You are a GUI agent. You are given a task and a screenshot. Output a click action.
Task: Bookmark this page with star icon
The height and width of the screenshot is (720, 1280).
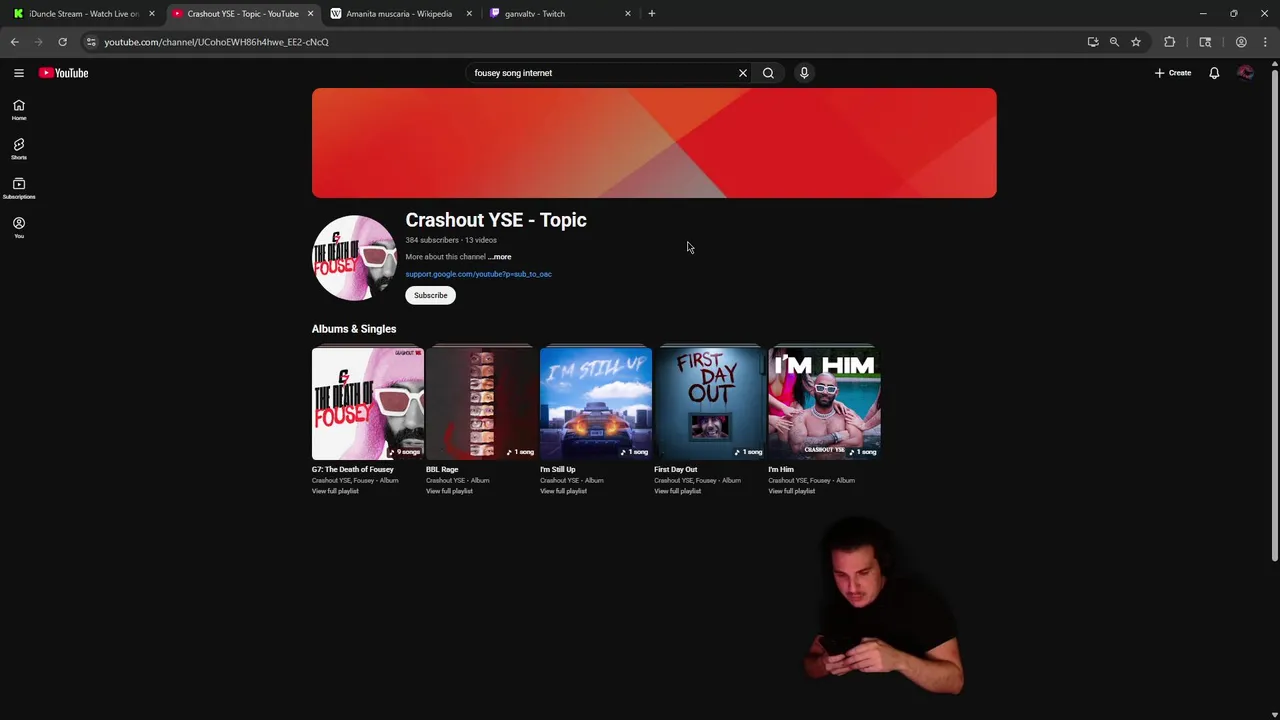pos(1136,42)
